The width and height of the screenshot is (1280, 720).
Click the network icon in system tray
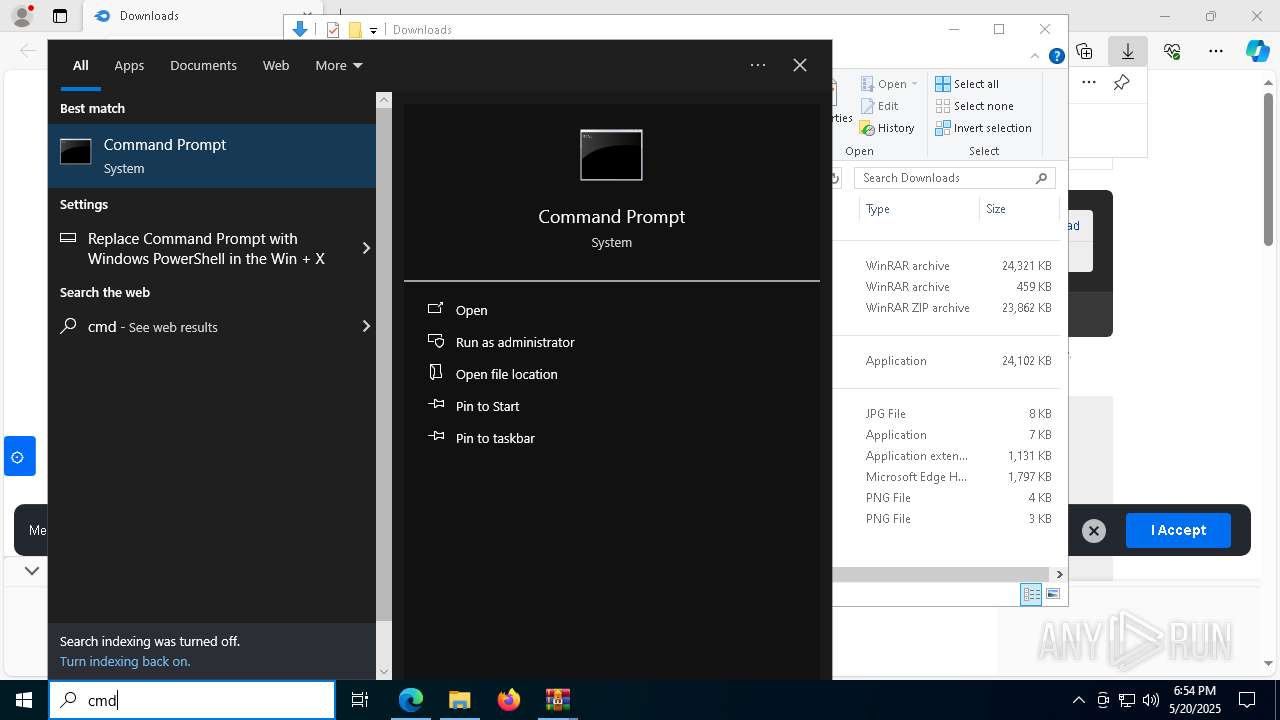click(1127, 700)
